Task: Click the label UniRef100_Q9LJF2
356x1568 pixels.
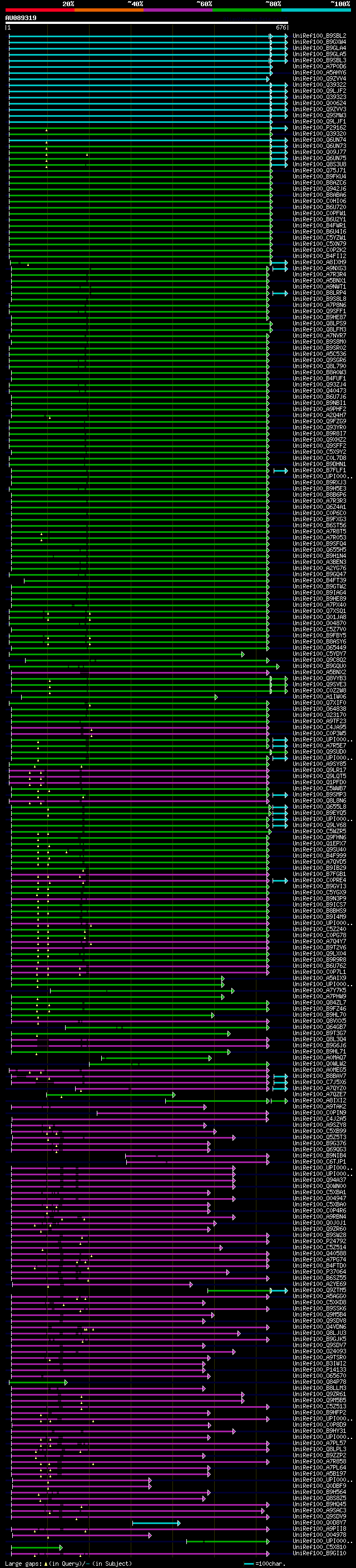Action: 319,91
